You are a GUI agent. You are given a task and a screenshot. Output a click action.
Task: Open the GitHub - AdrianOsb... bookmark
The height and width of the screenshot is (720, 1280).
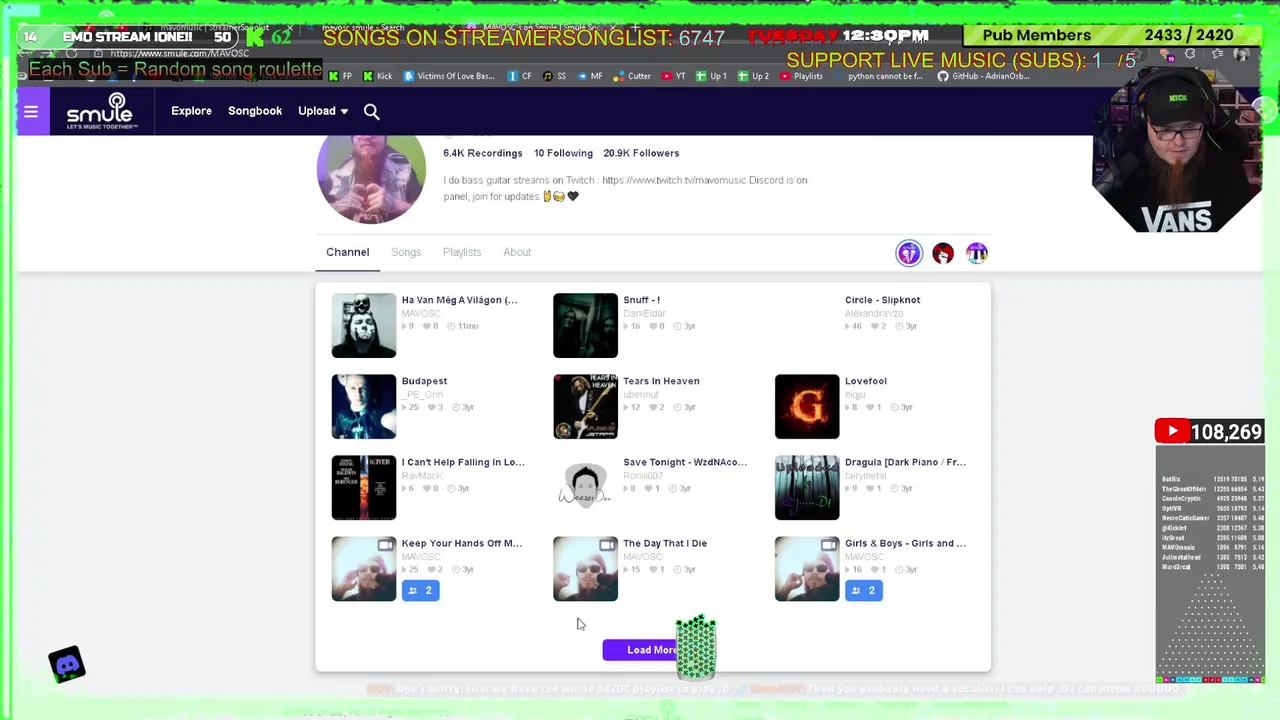pos(983,76)
